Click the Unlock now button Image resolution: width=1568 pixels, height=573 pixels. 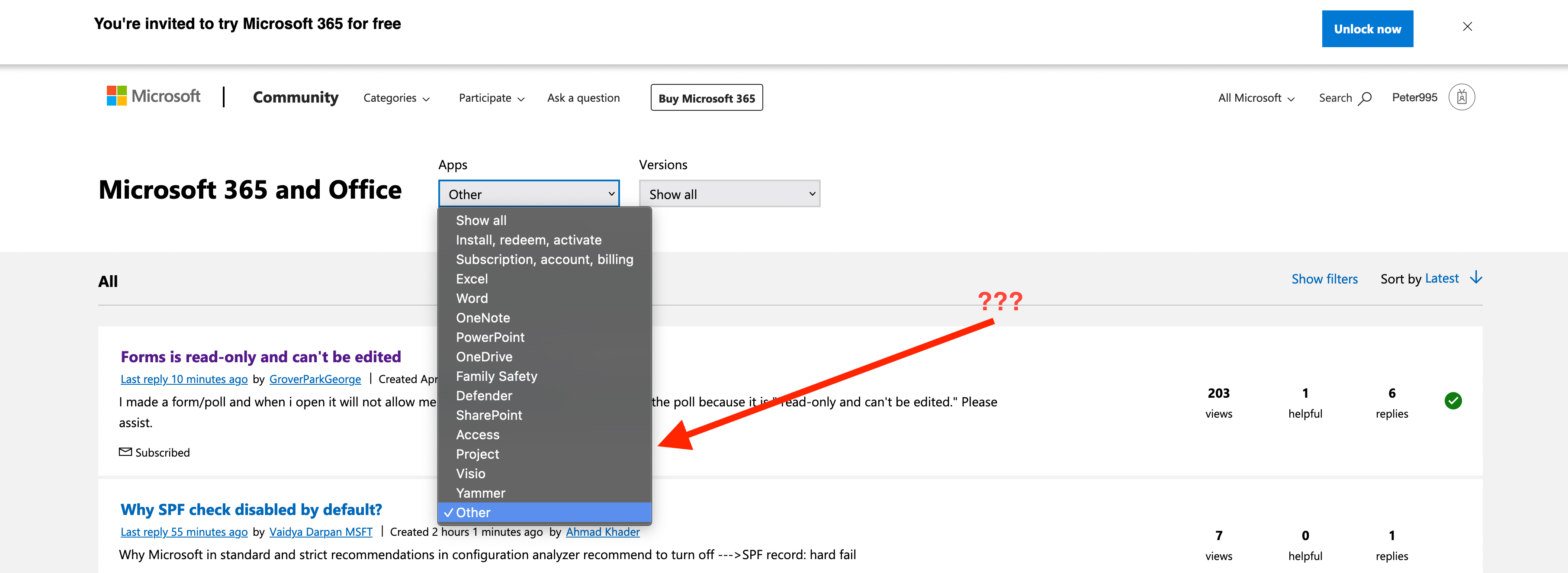click(x=1366, y=29)
